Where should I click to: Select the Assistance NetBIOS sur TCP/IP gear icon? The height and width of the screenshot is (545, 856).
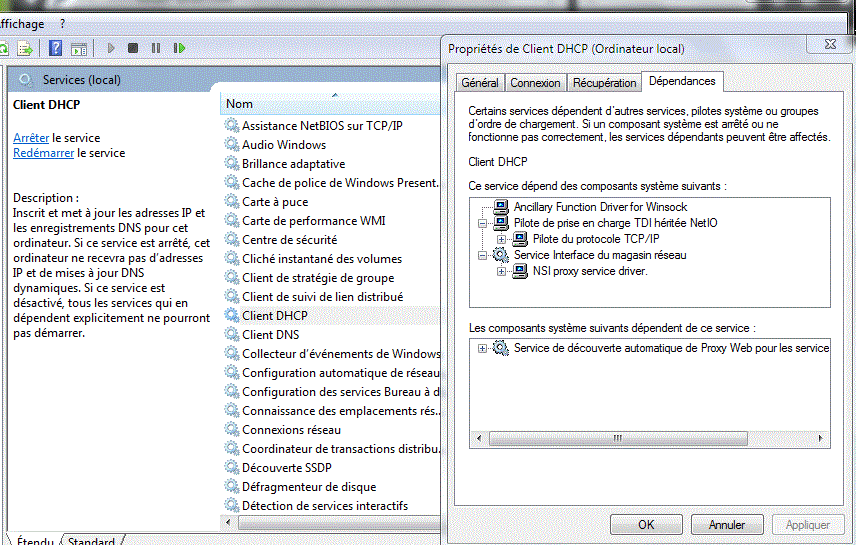pyautogui.click(x=232, y=125)
